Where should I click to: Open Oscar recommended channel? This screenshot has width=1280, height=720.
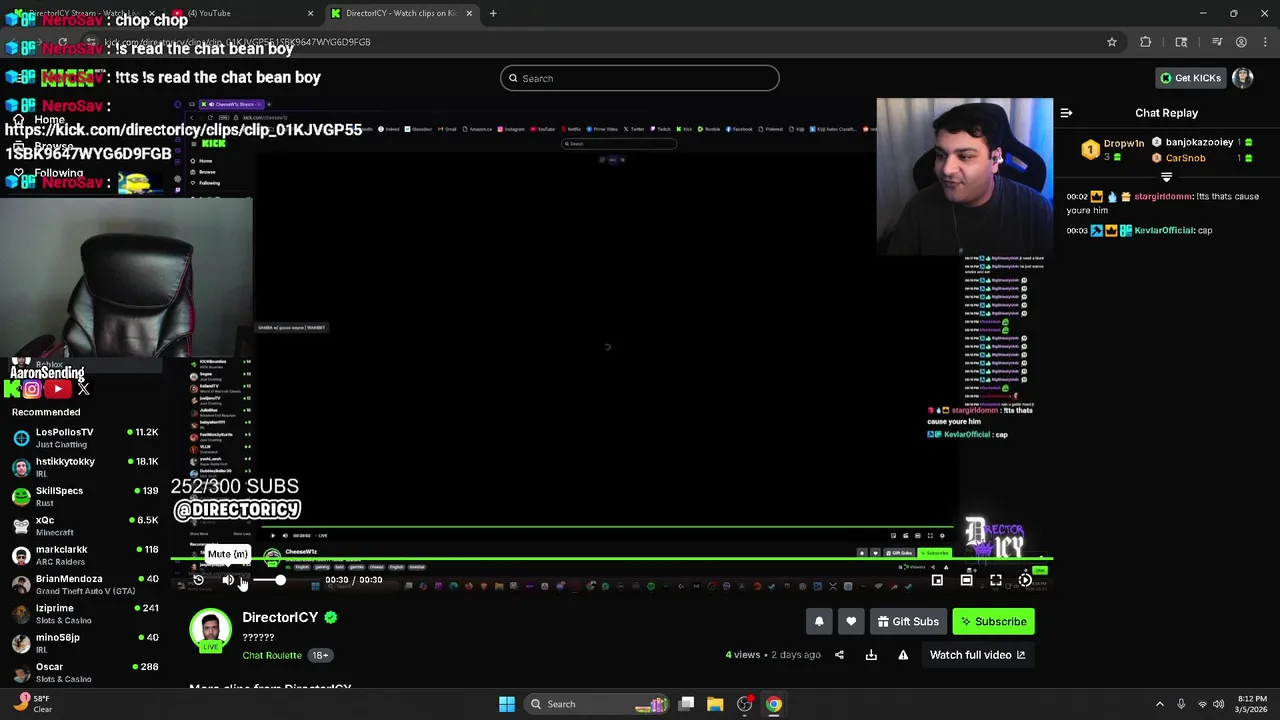(x=85, y=672)
